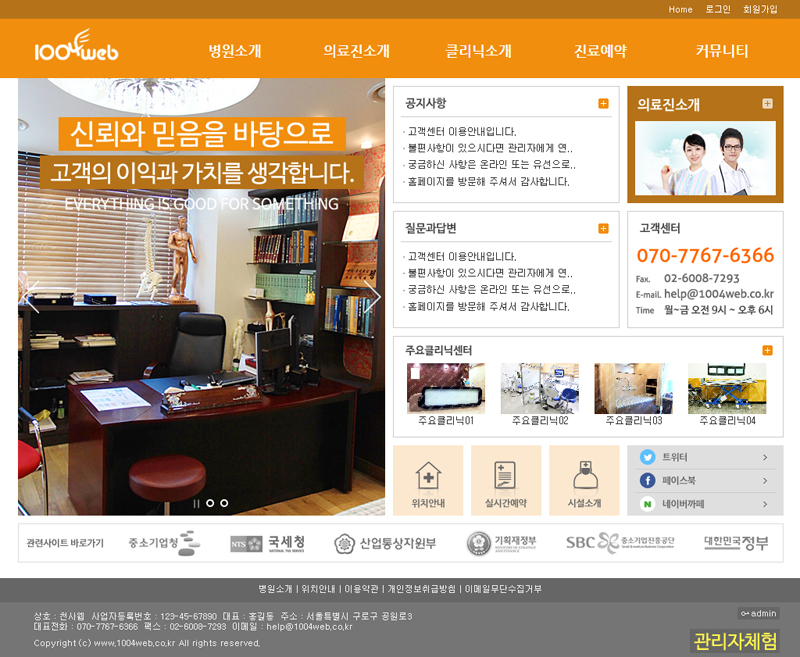The image size is (800, 657).
Task: Open the 주요클리닉03 thumbnail
Action: pos(633,388)
